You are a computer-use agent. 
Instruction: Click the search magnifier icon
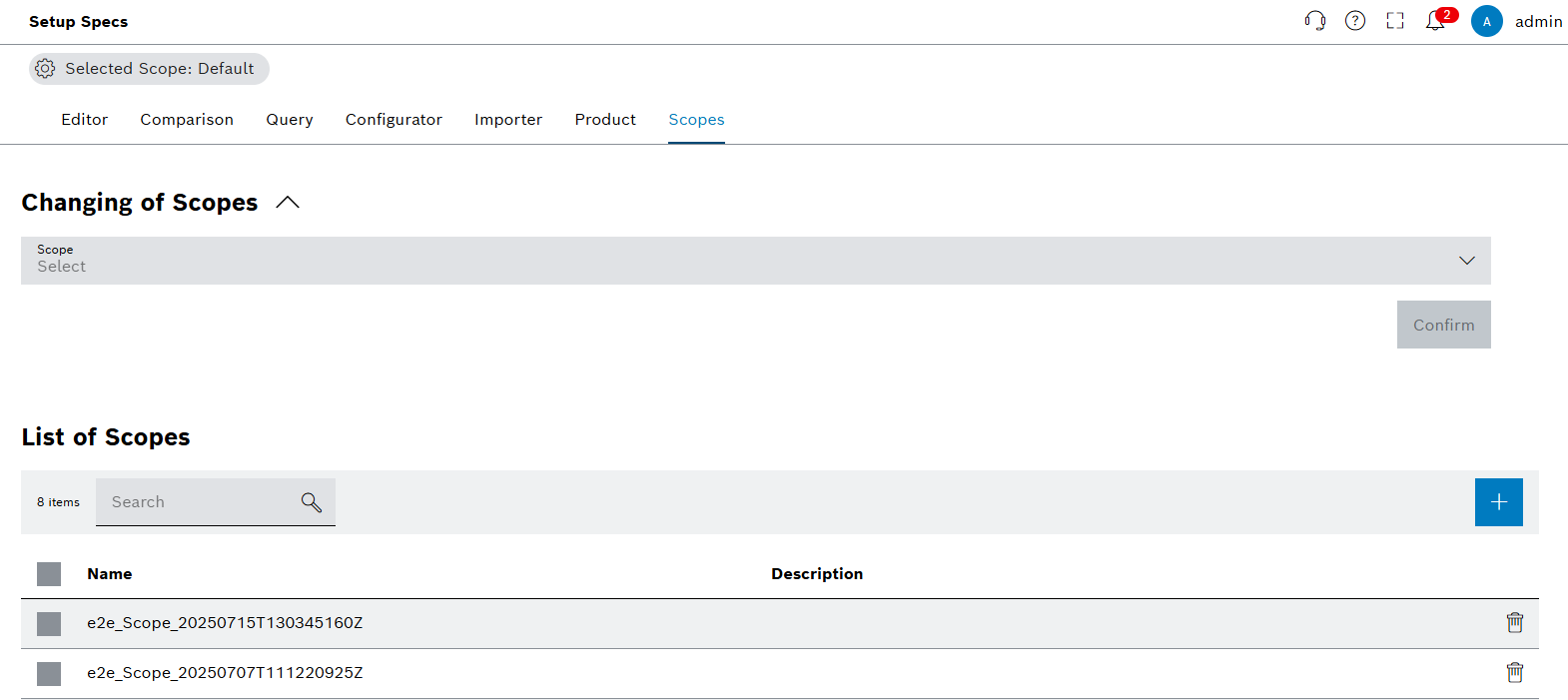[312, 502]
